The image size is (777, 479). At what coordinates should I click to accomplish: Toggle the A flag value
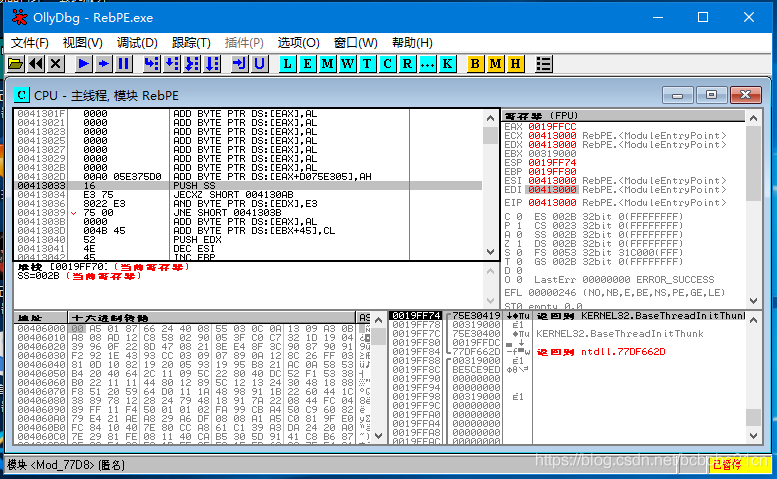519,234
